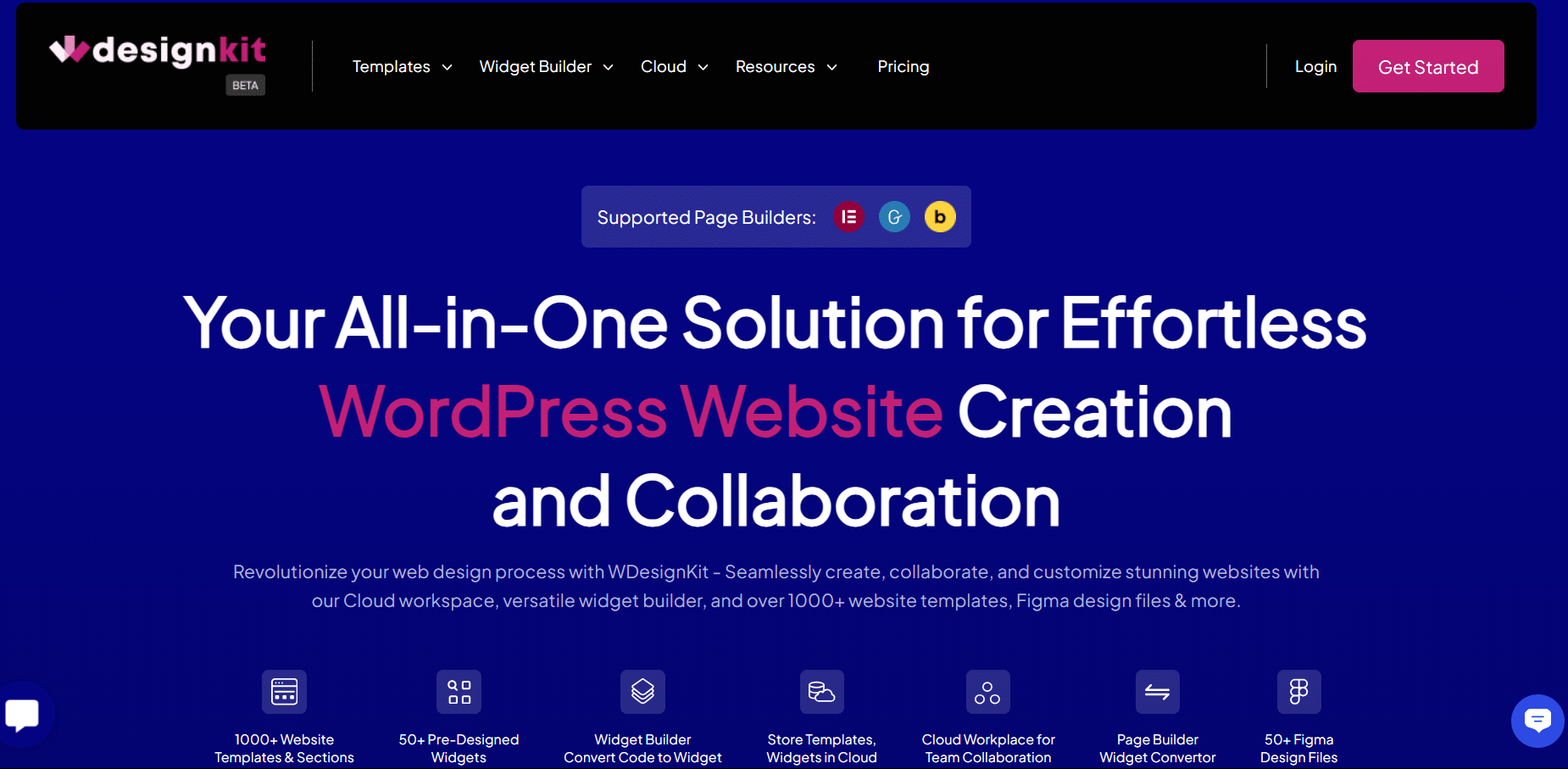Click the 'WordPress Website' pink heading text

[631, 412]
